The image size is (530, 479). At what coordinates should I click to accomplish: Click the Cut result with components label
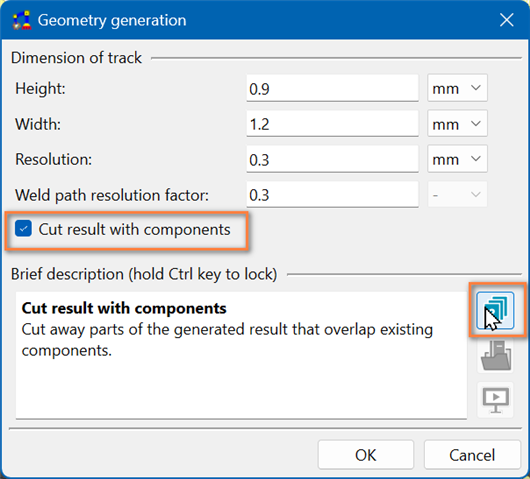[134, 229]
